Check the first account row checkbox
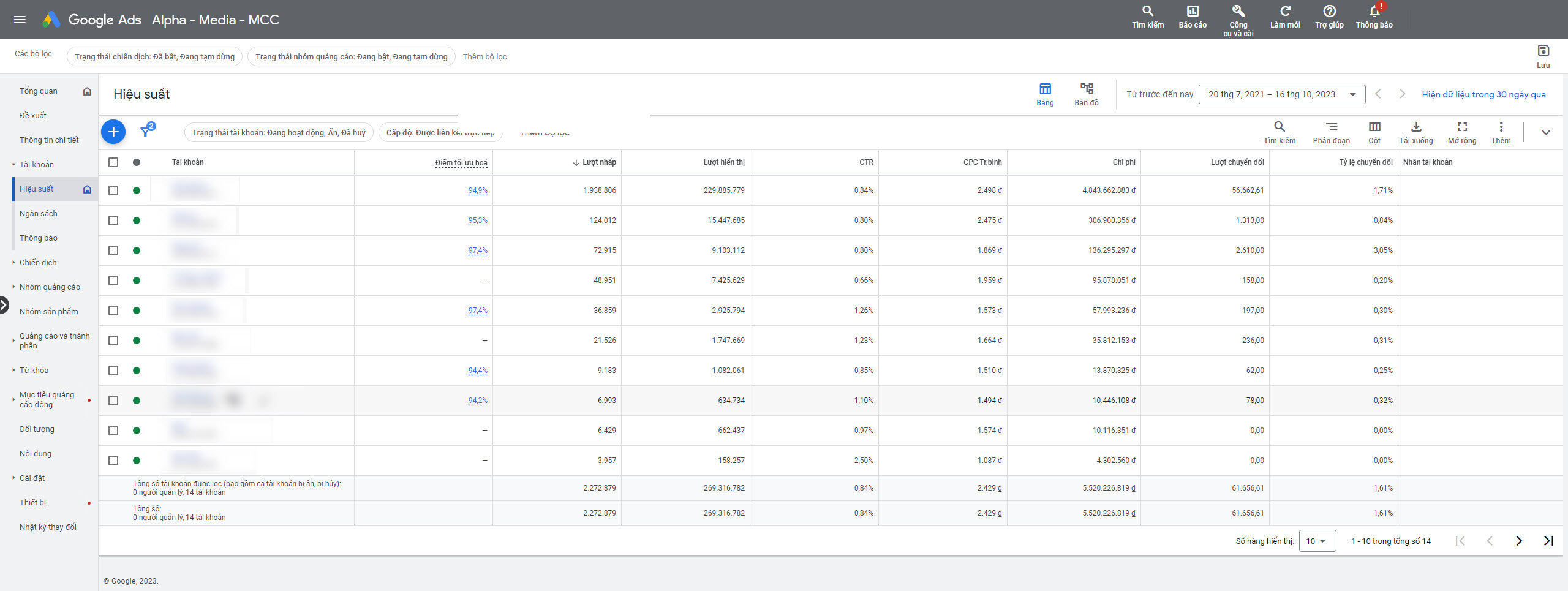Viewport: 1568px width, 591px height. pyautogui.click(x=113, y=190)
